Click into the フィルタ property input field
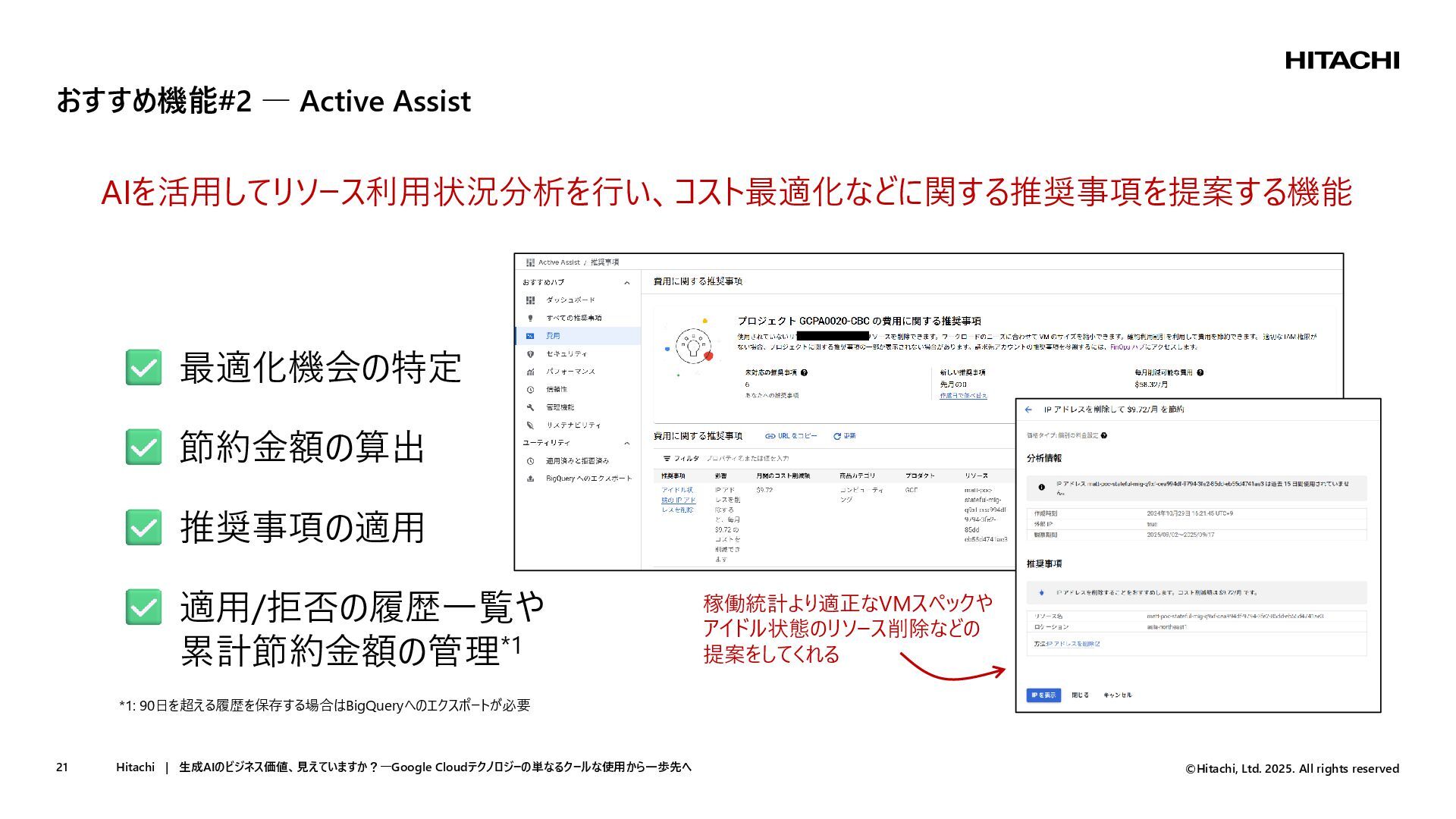Screen dimensions: 1456x819 tap(748, 459)
